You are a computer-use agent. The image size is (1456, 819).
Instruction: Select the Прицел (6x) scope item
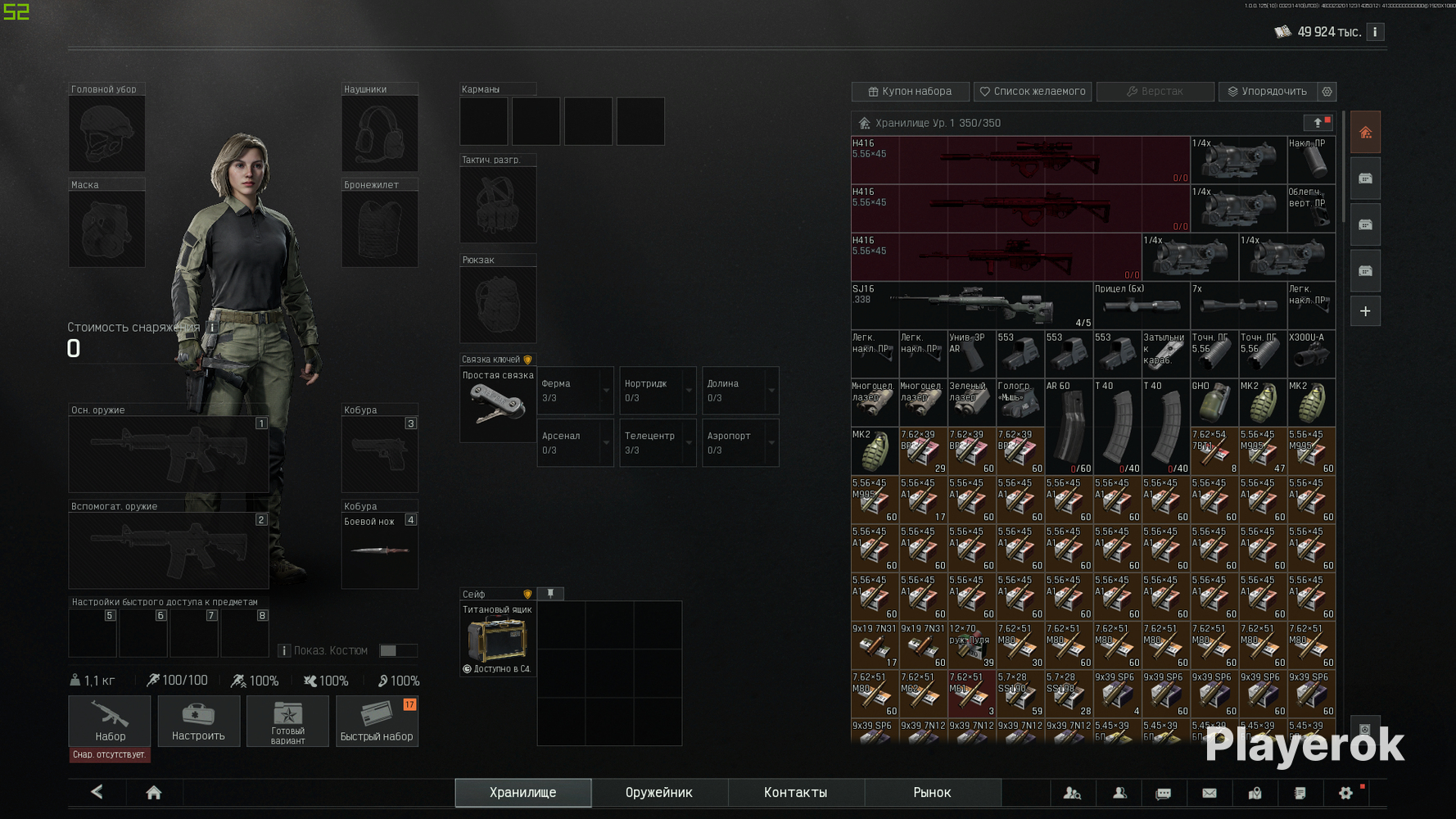tap(1142, 305)
